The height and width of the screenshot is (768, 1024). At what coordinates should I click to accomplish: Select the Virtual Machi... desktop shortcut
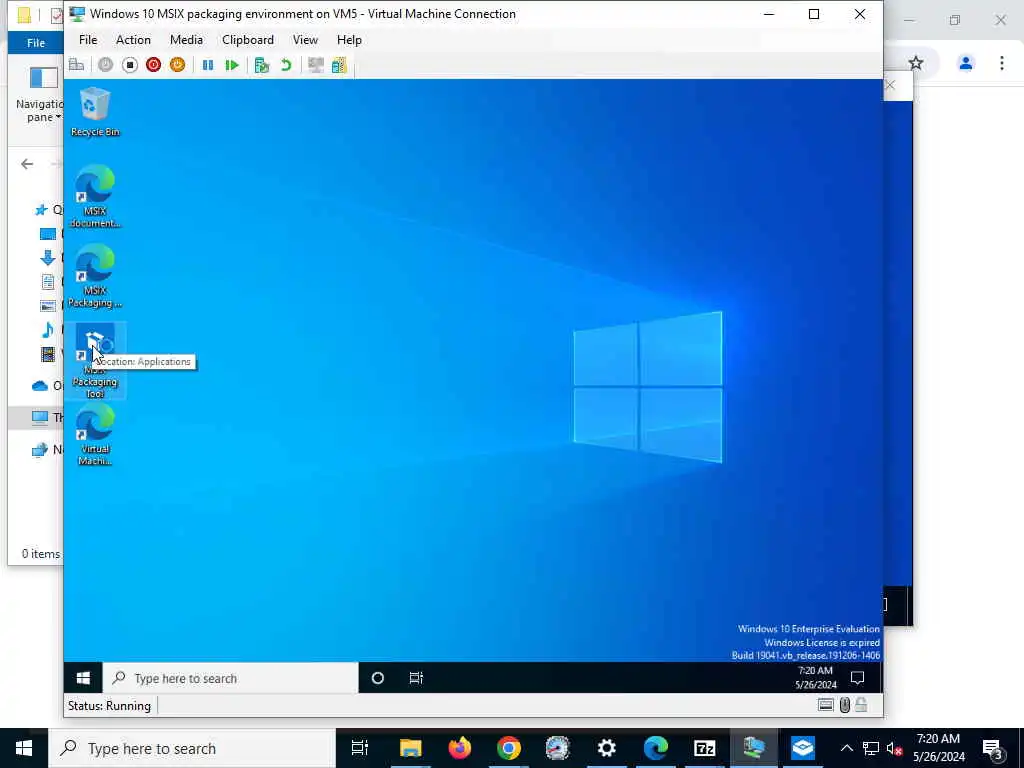click(x=95, y=434)
